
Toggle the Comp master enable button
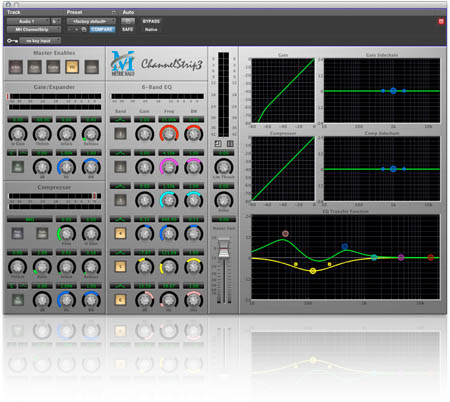click(53, 67)
